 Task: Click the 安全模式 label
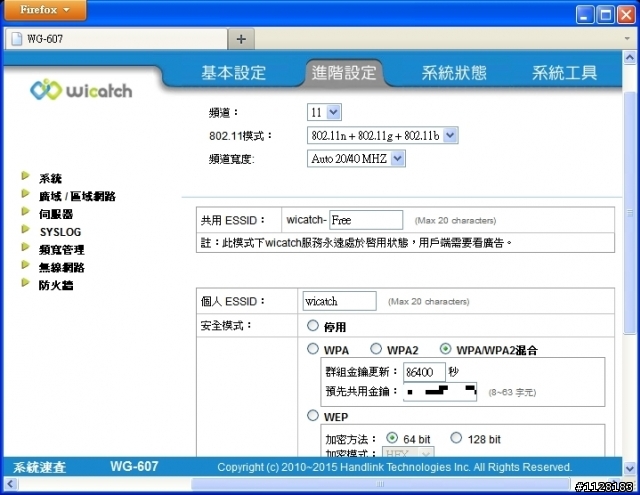coord(226,326)
